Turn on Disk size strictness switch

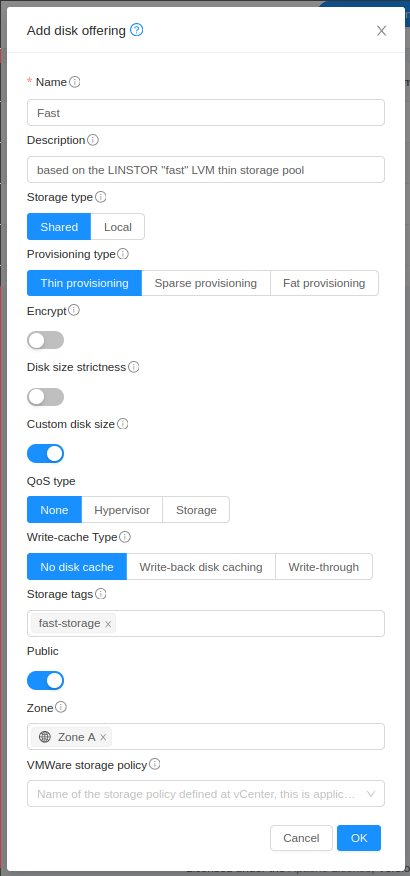click(x=45, y=397)
